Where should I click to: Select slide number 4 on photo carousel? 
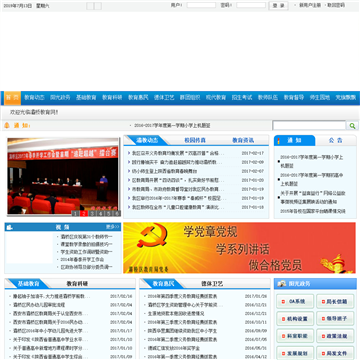tap(101, 213)
